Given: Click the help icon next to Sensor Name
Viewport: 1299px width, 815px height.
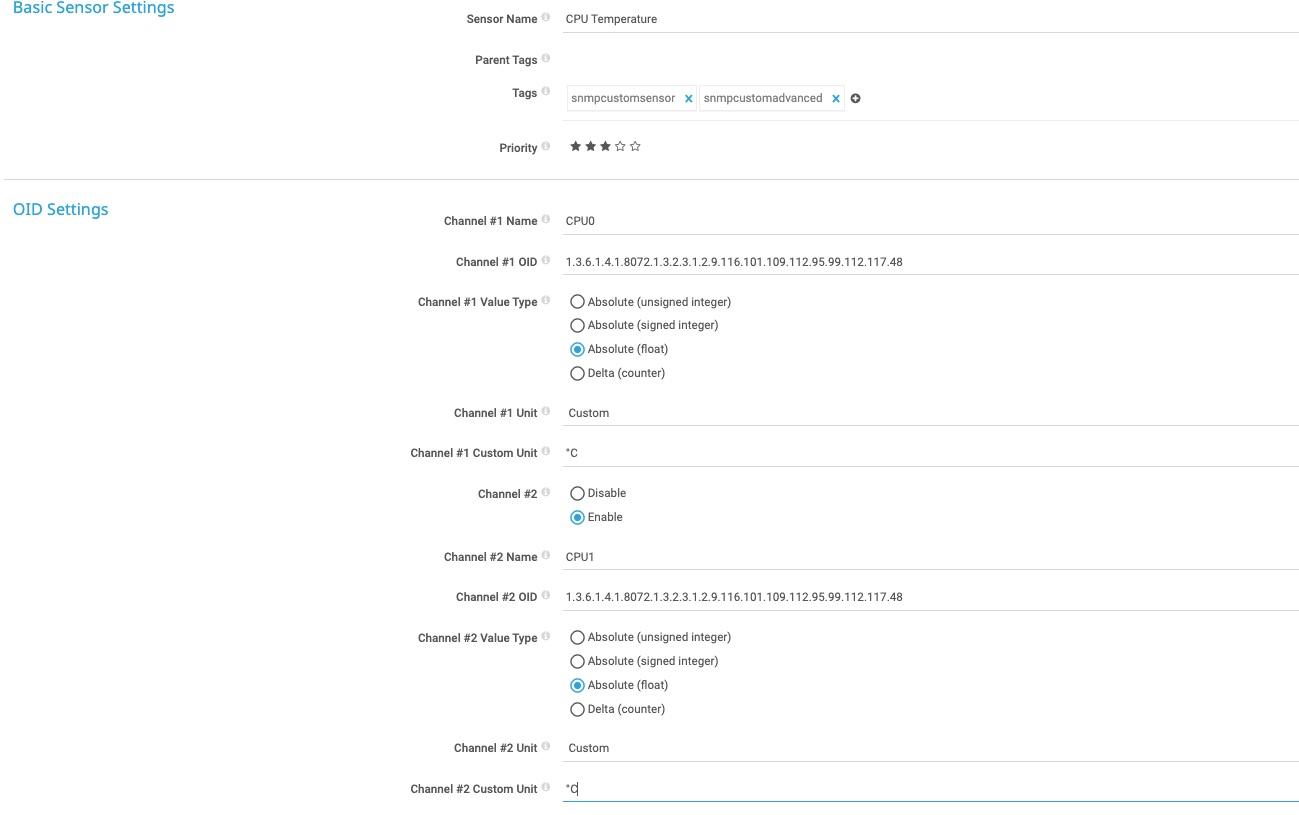Looking at the screenshot, I should pos(546,18).
